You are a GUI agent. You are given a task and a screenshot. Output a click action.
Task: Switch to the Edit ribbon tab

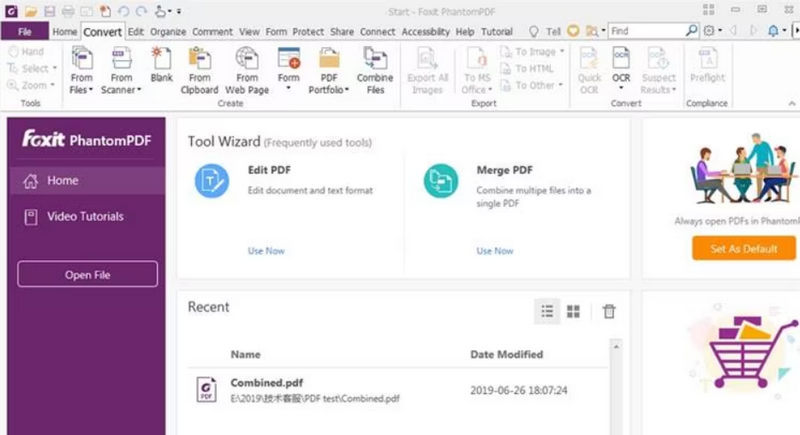(x=135, y=32)
